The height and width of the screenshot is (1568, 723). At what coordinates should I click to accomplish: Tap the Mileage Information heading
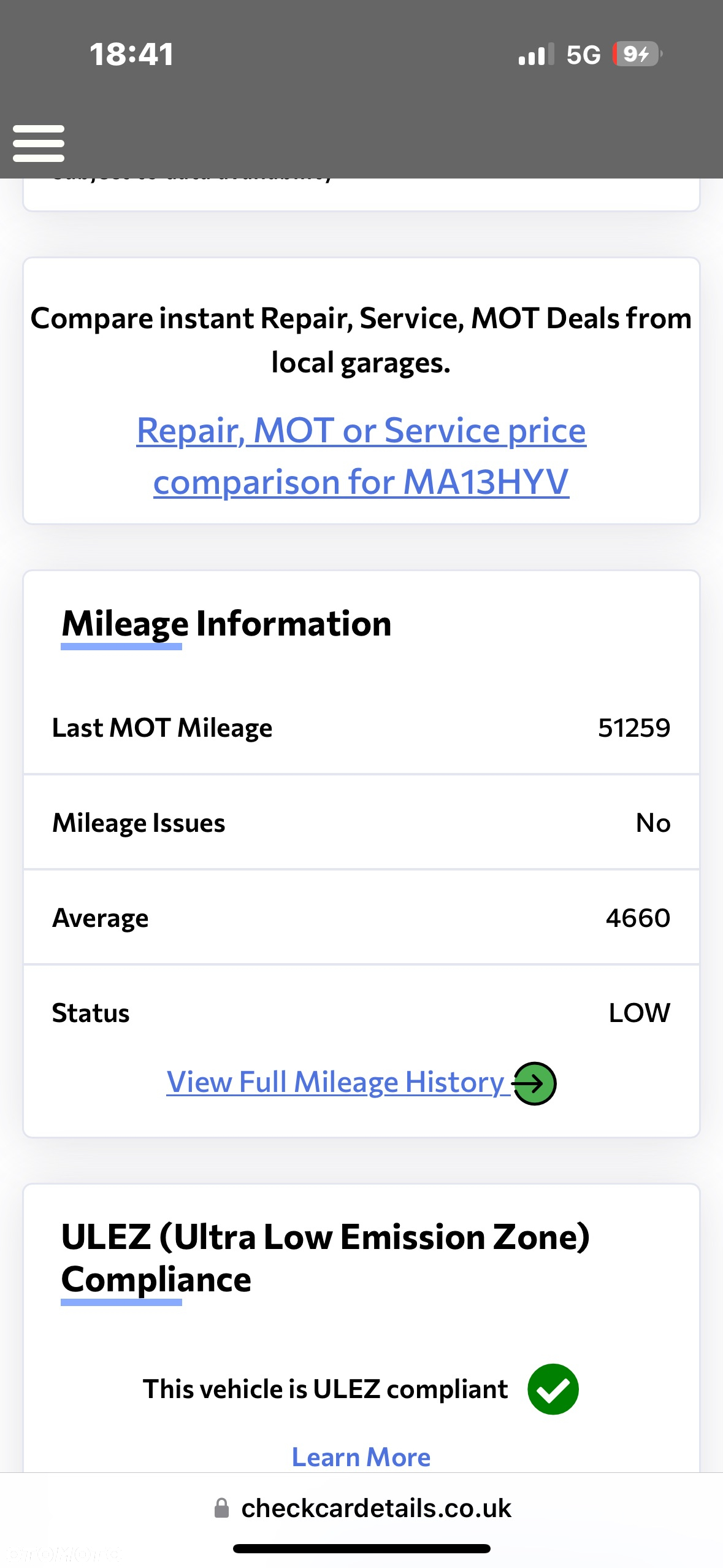226,624
